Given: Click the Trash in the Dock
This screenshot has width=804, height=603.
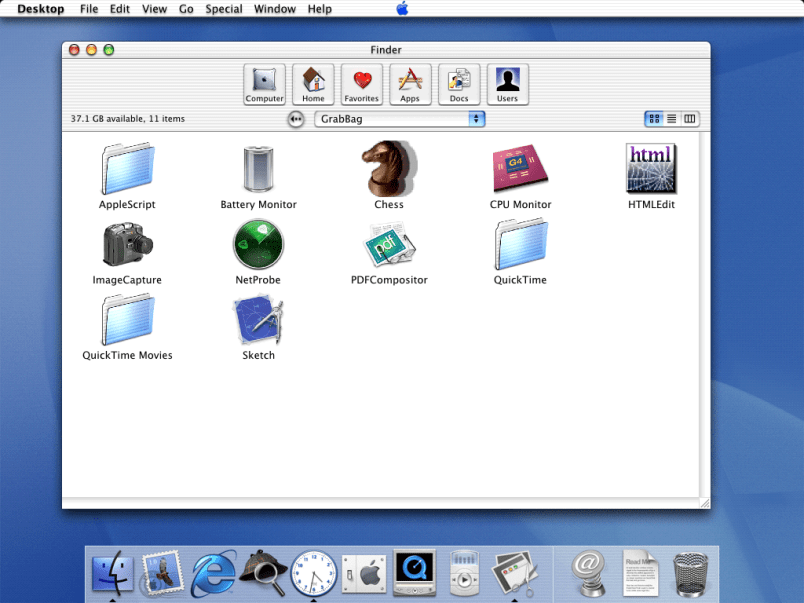Looking at the screenshot, I should 691,574.
